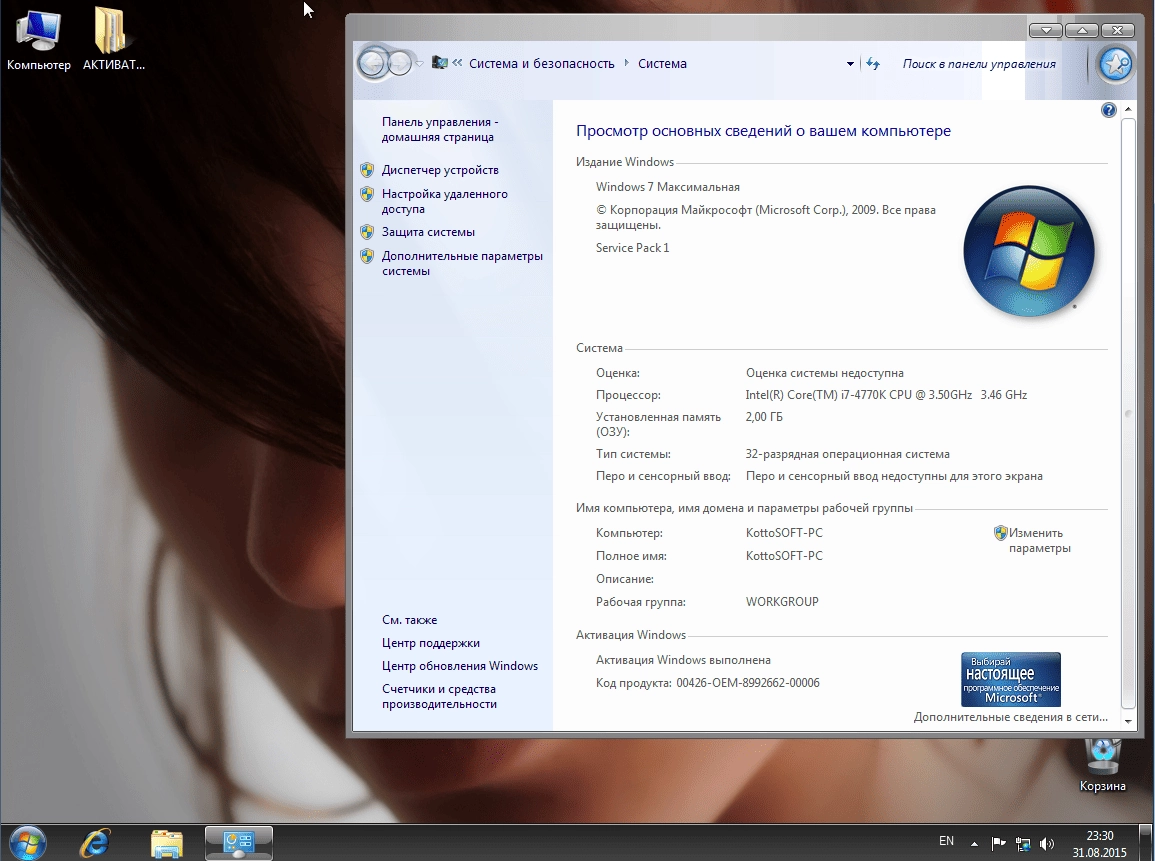The width and height of the screenshot is (1155, 861).
Task: Click the product code 00426-OEM-8992662-00006
Action: pos(748,683)
